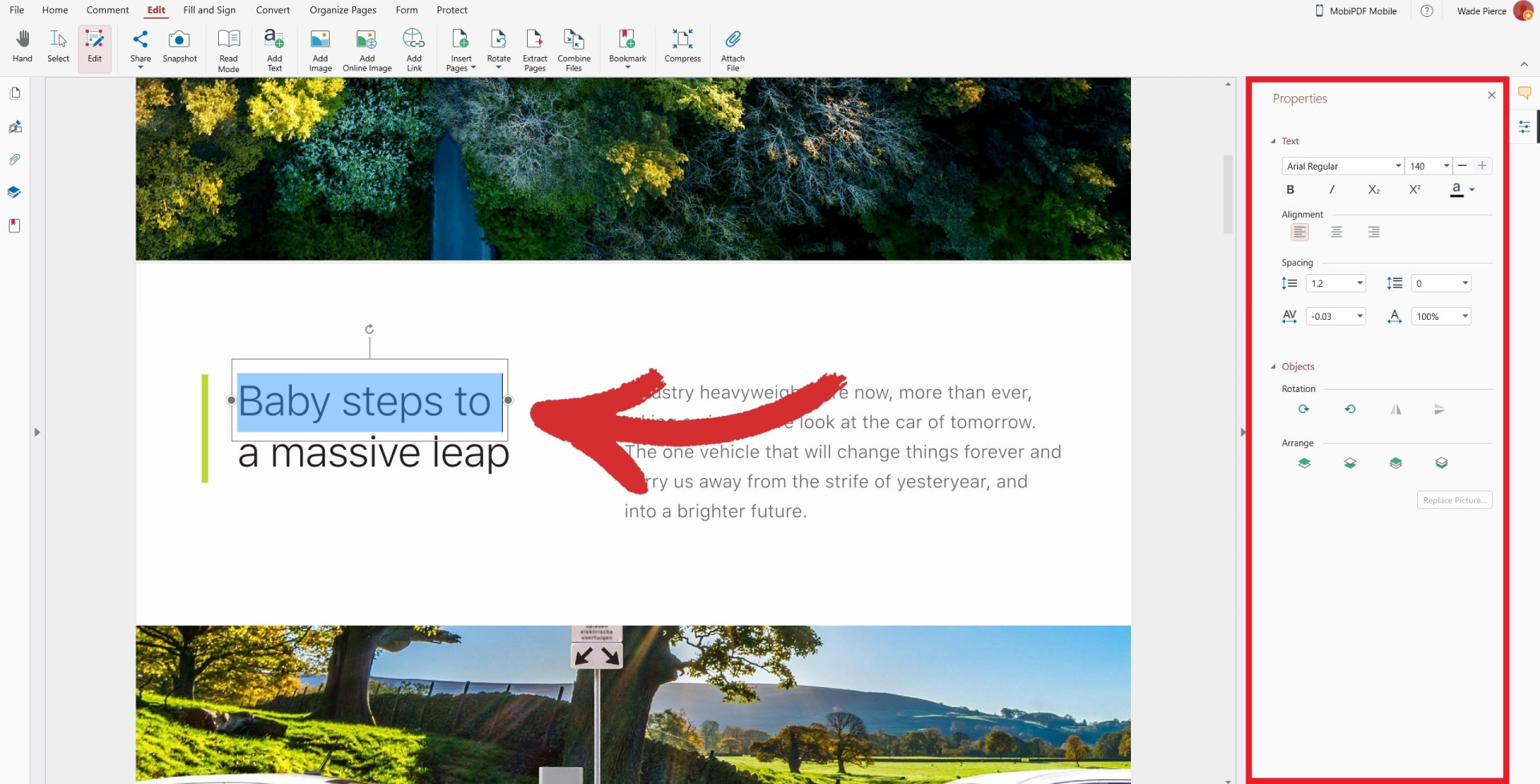Open the Attachments panel in the sidebar

14,160
